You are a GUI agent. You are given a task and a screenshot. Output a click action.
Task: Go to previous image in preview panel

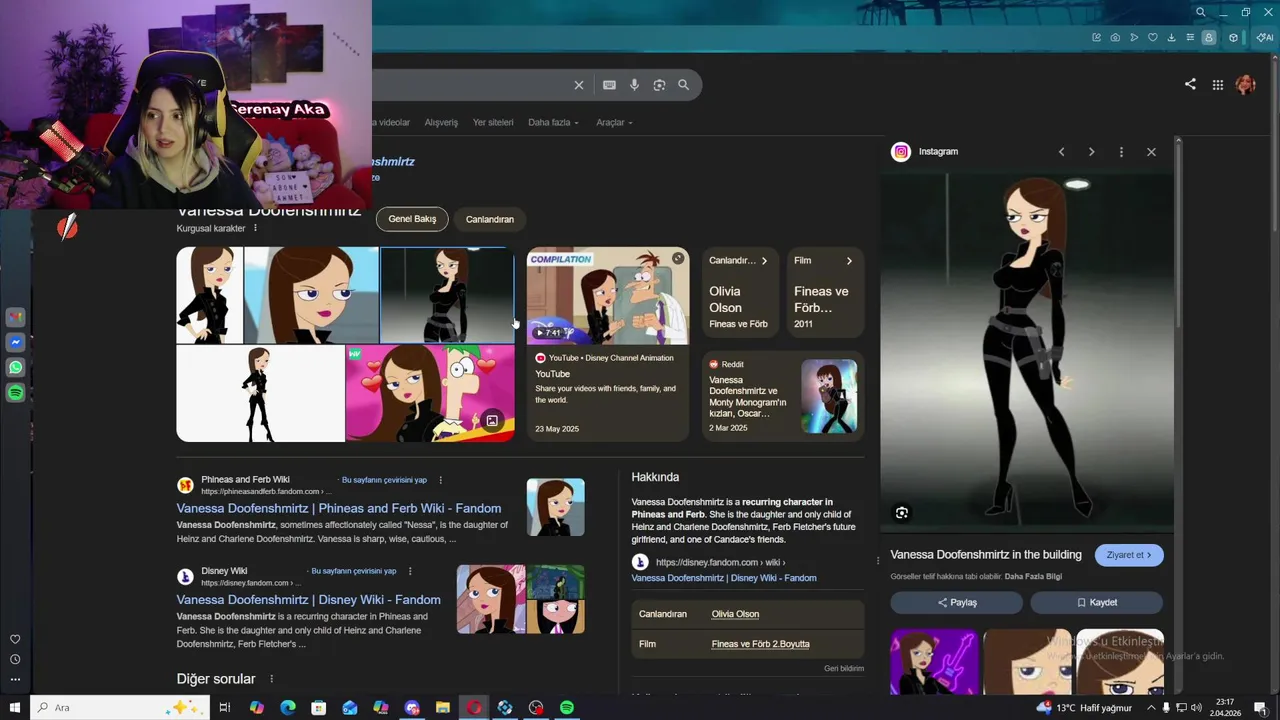[x=1061, y=152]
